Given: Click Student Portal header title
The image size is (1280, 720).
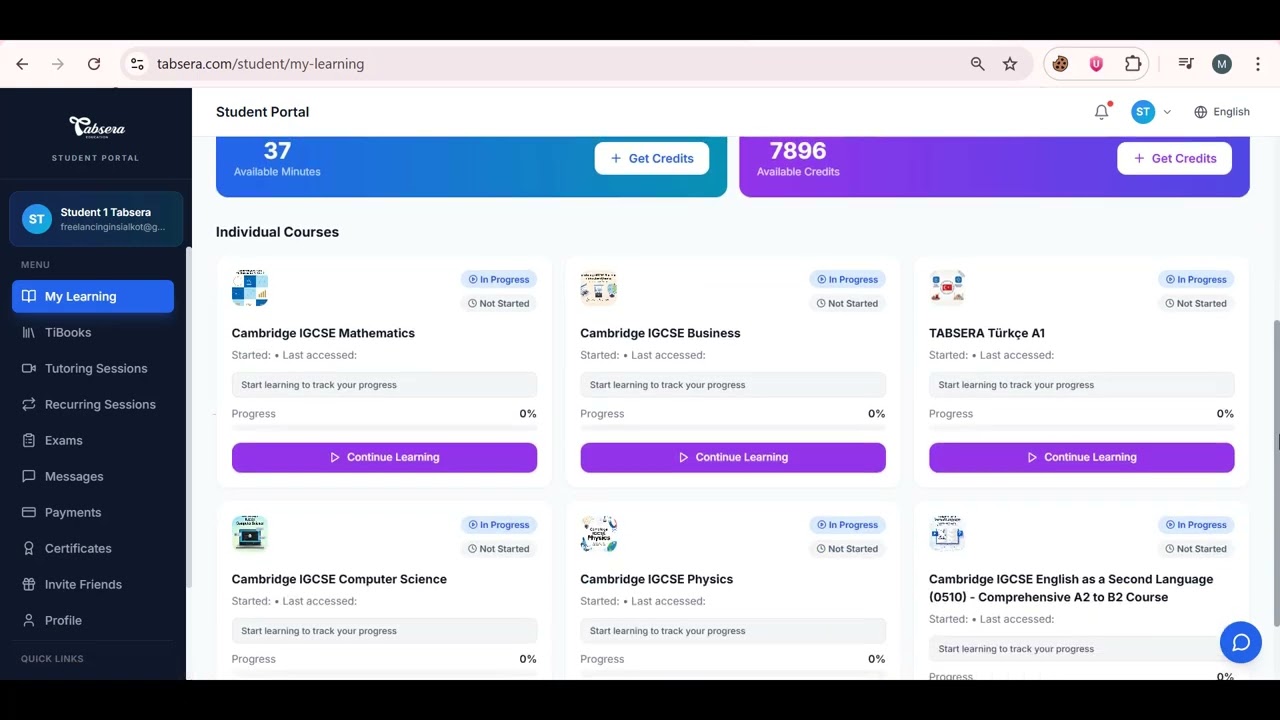Looking at the screenshot, I should coord(262,112).
